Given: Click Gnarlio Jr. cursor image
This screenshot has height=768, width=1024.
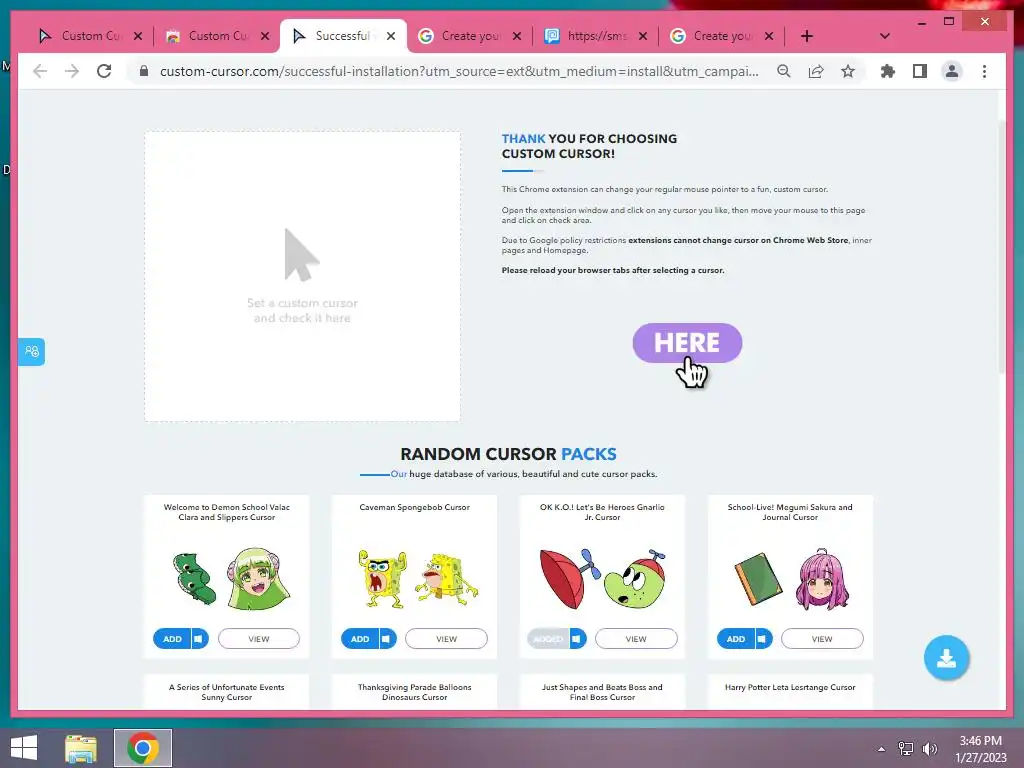Looking at the screenshot, I should click(603, 578).
